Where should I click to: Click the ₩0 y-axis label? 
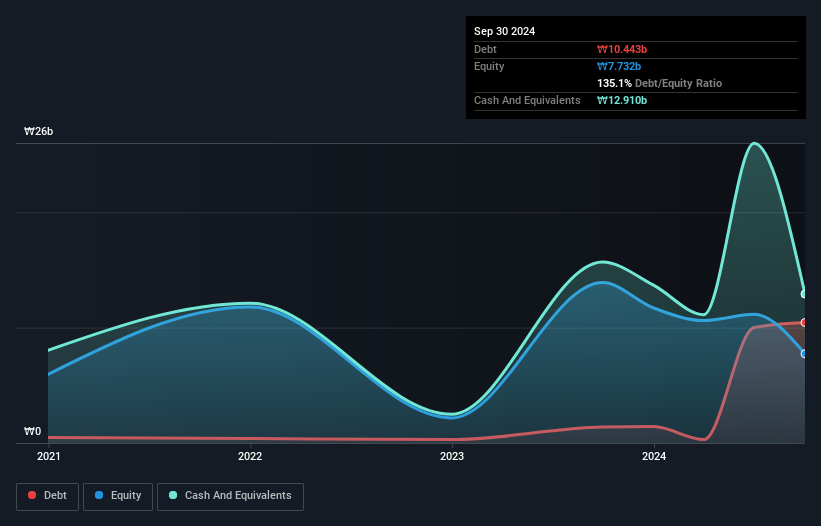point(32,431)
